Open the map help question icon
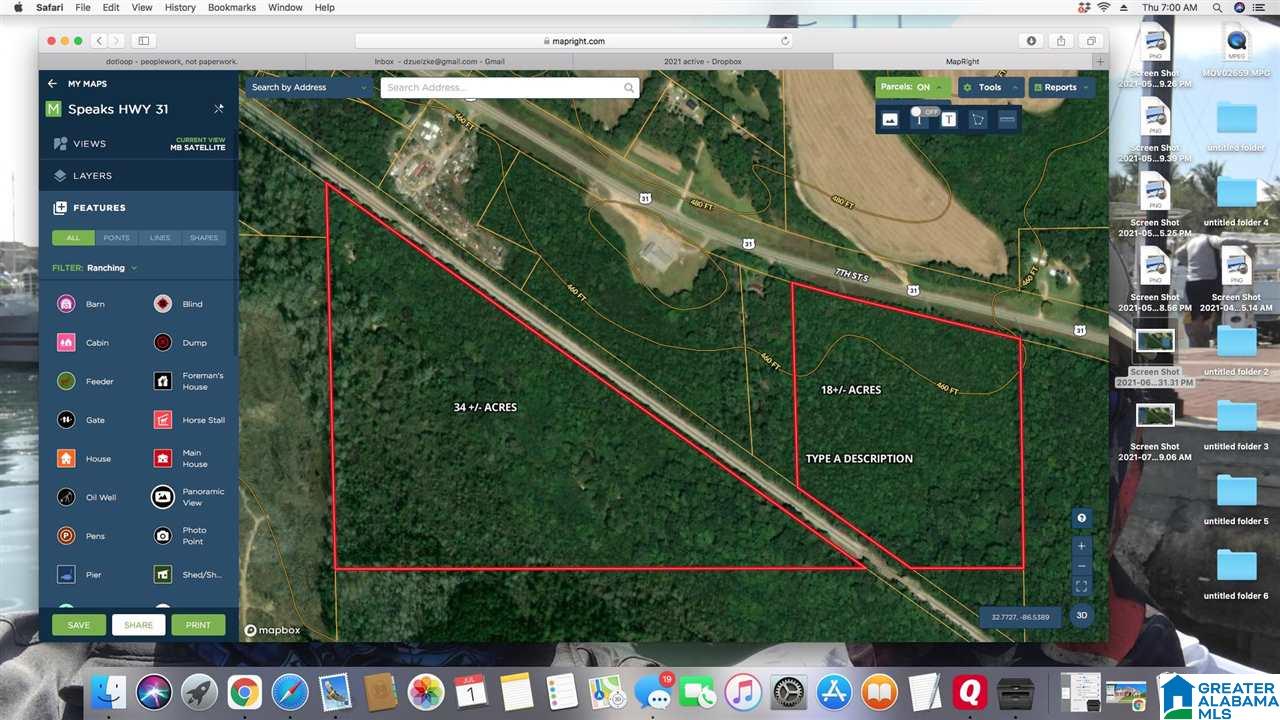This screenshot has height=720, width=1280. coord(1081,518)
